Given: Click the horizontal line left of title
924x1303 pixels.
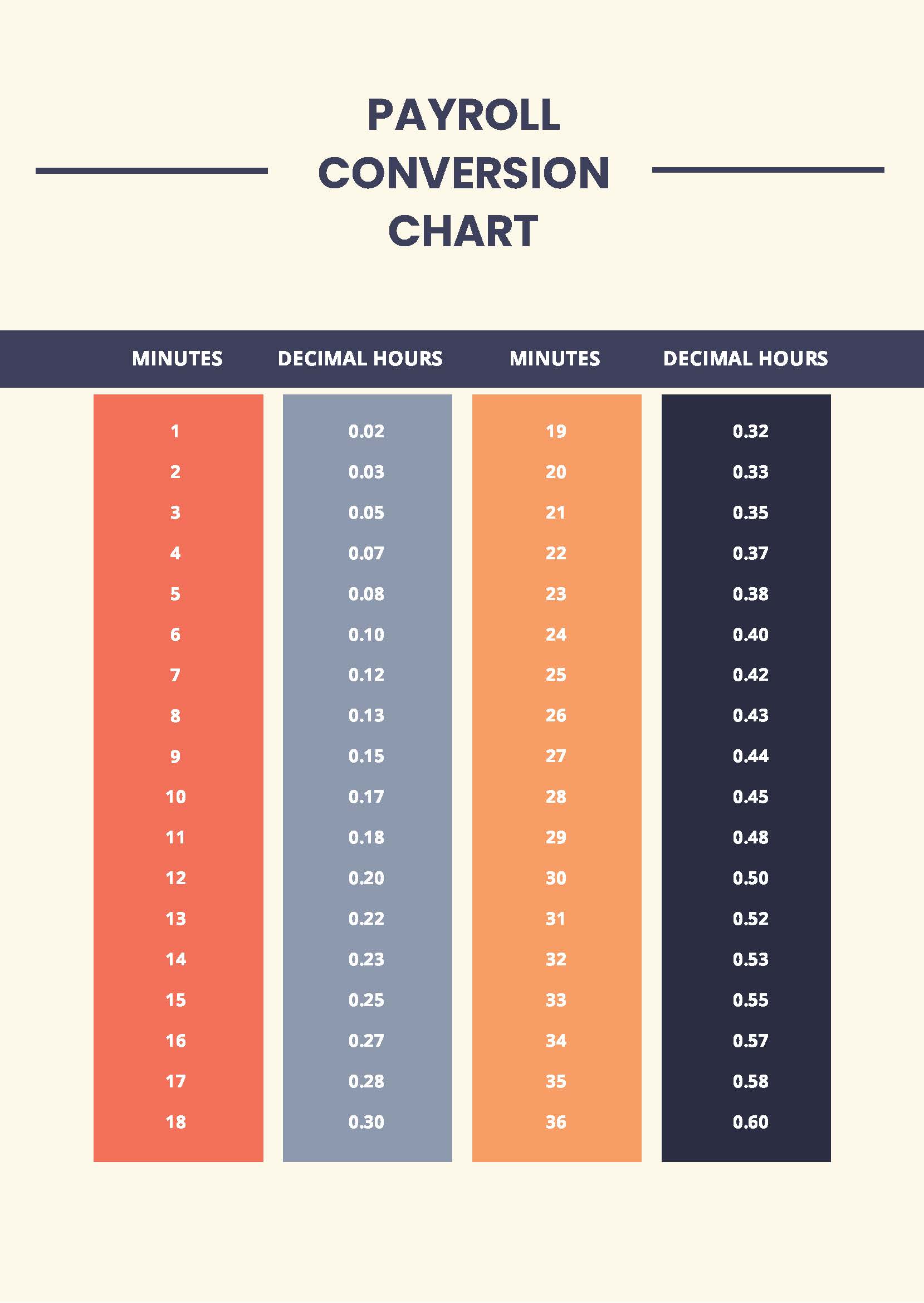Looking at the screenshot, I should (151, 170).
